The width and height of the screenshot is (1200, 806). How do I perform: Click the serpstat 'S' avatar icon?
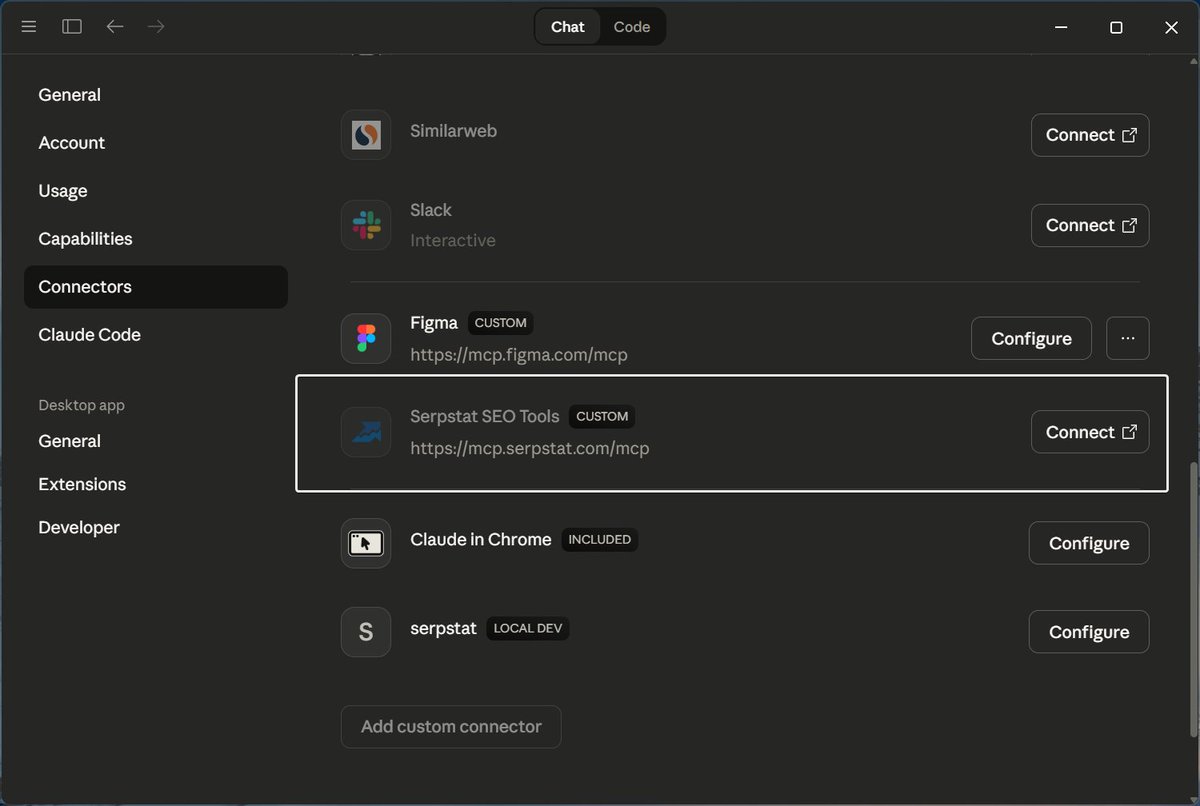[x=366, y=632]
